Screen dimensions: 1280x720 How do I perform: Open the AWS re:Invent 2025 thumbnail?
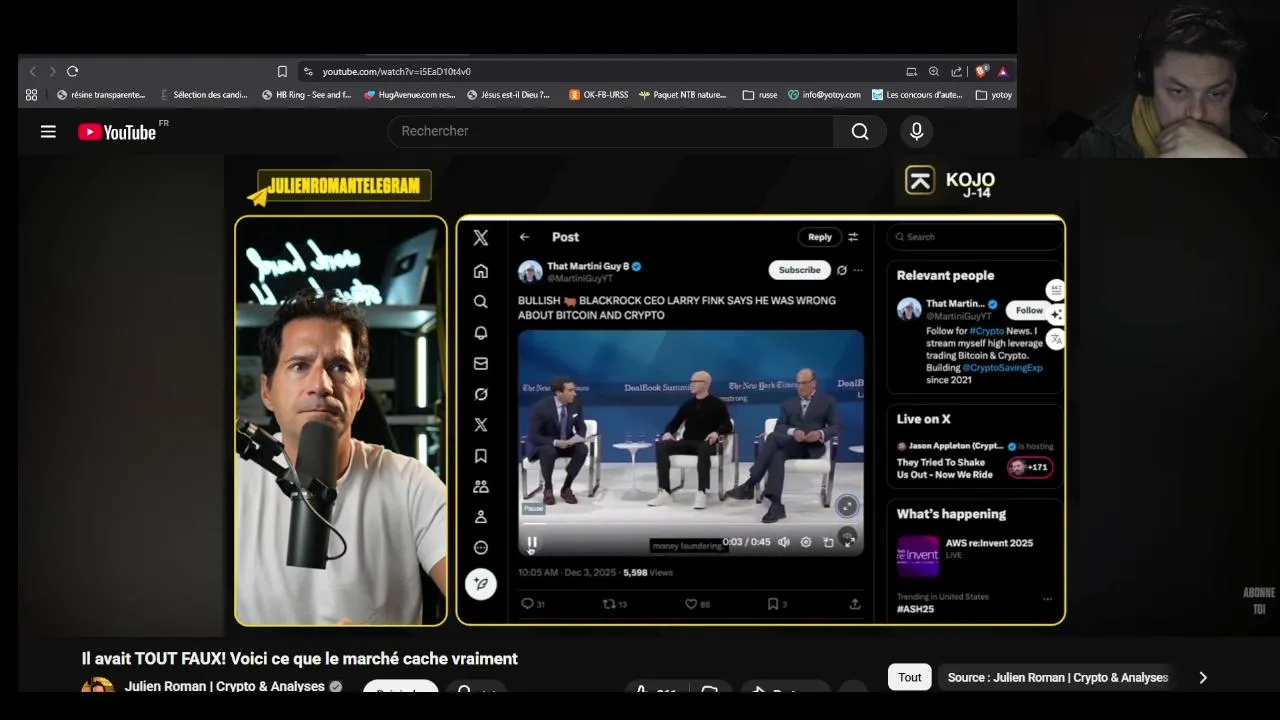[x=918, y=556]
